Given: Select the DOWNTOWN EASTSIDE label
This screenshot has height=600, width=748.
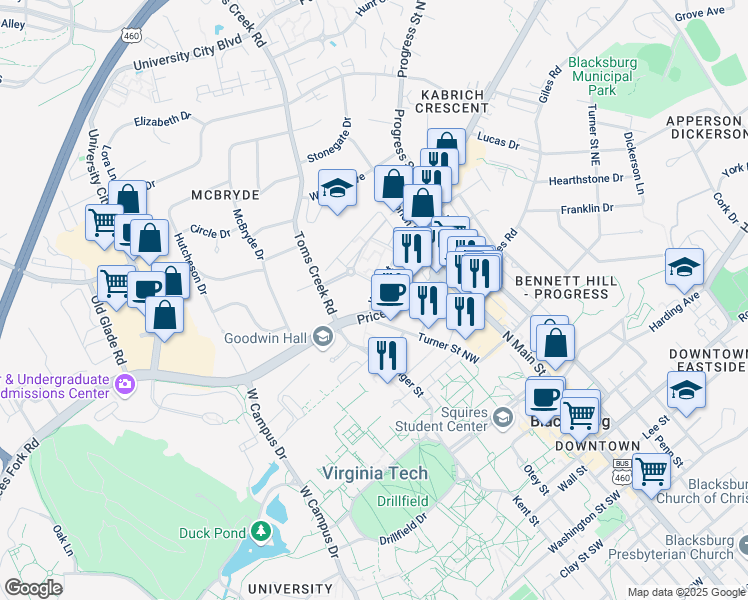Looking at the screenshot, I should [708, 360].
